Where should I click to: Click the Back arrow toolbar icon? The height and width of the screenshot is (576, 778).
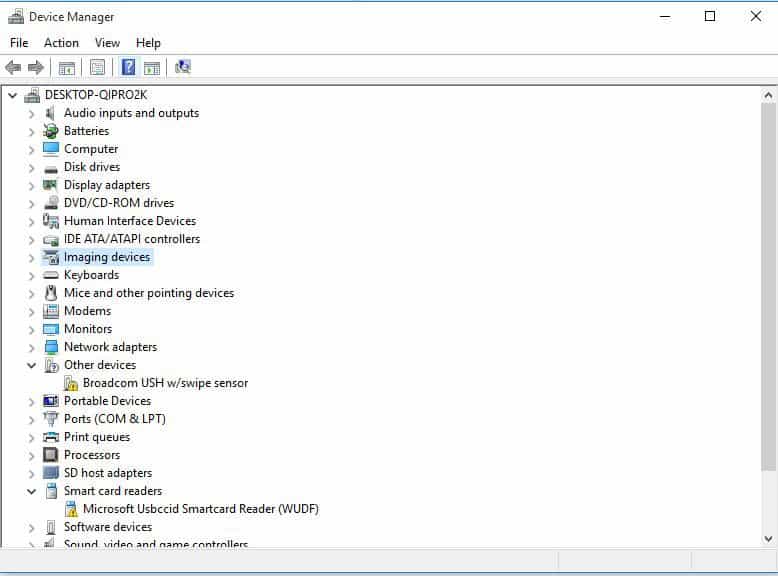point(13,67)
